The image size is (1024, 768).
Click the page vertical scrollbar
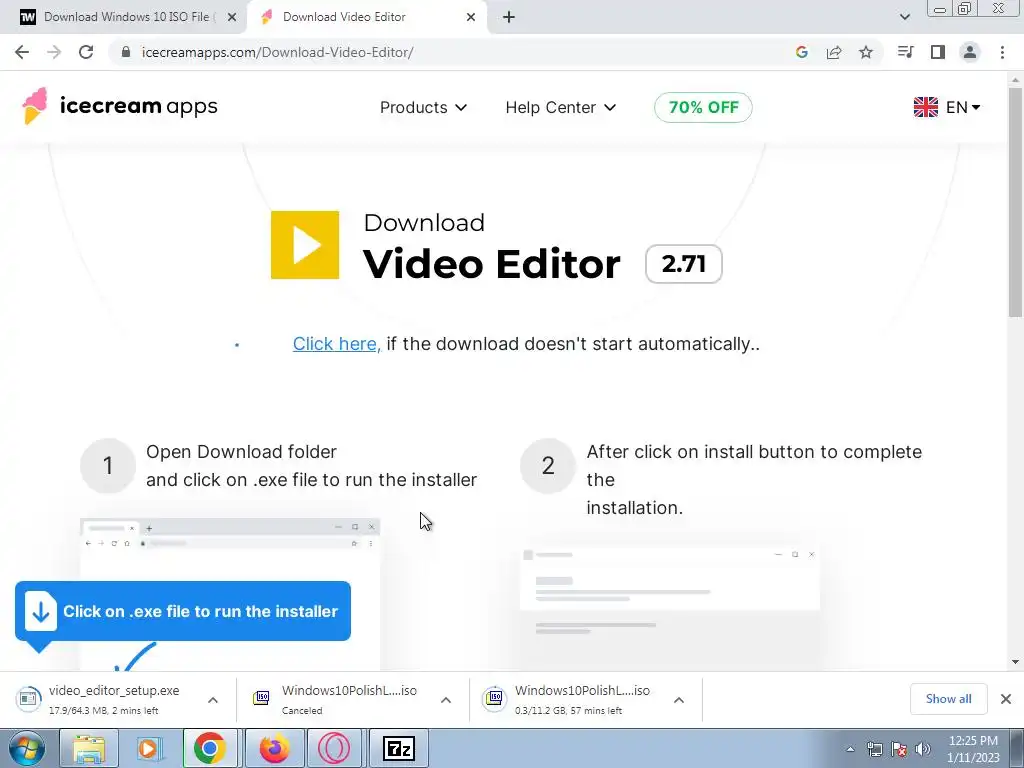click(1016, 202)
